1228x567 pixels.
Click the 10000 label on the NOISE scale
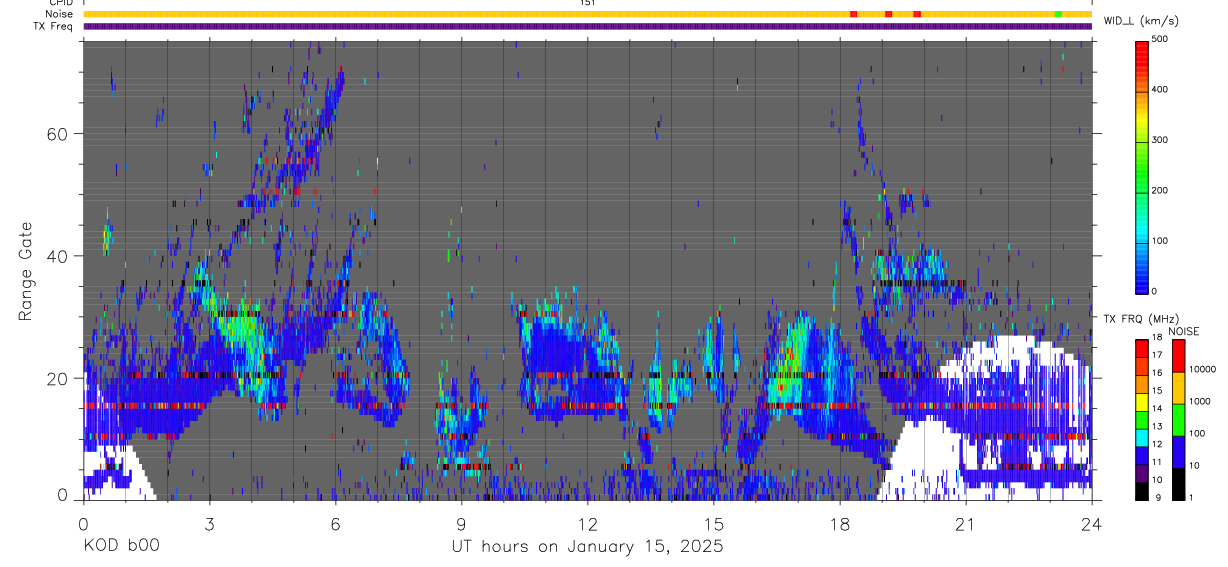point(1203,370)
